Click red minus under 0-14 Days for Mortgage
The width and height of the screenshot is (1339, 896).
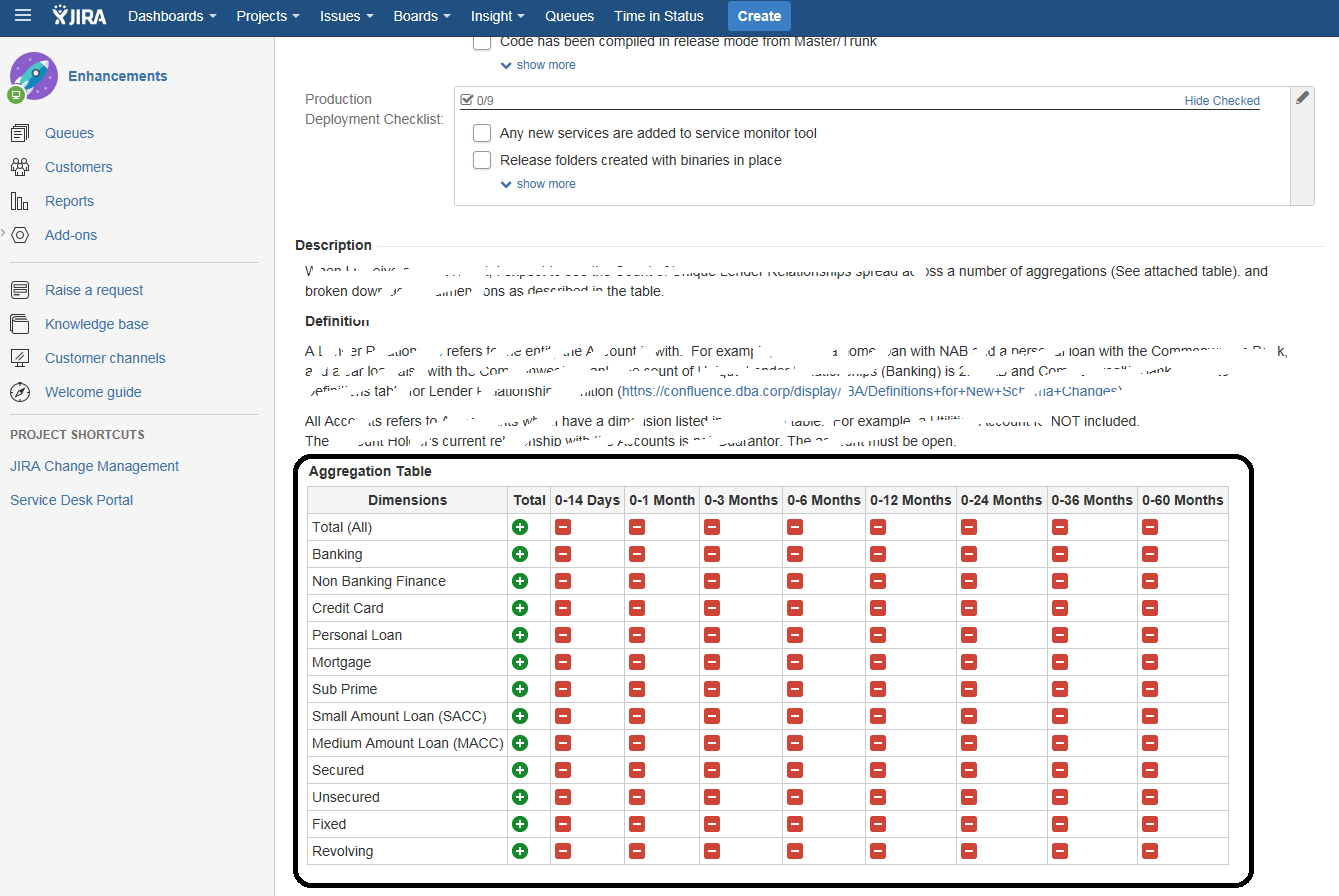pyautogui.click(x=563, y=662)
